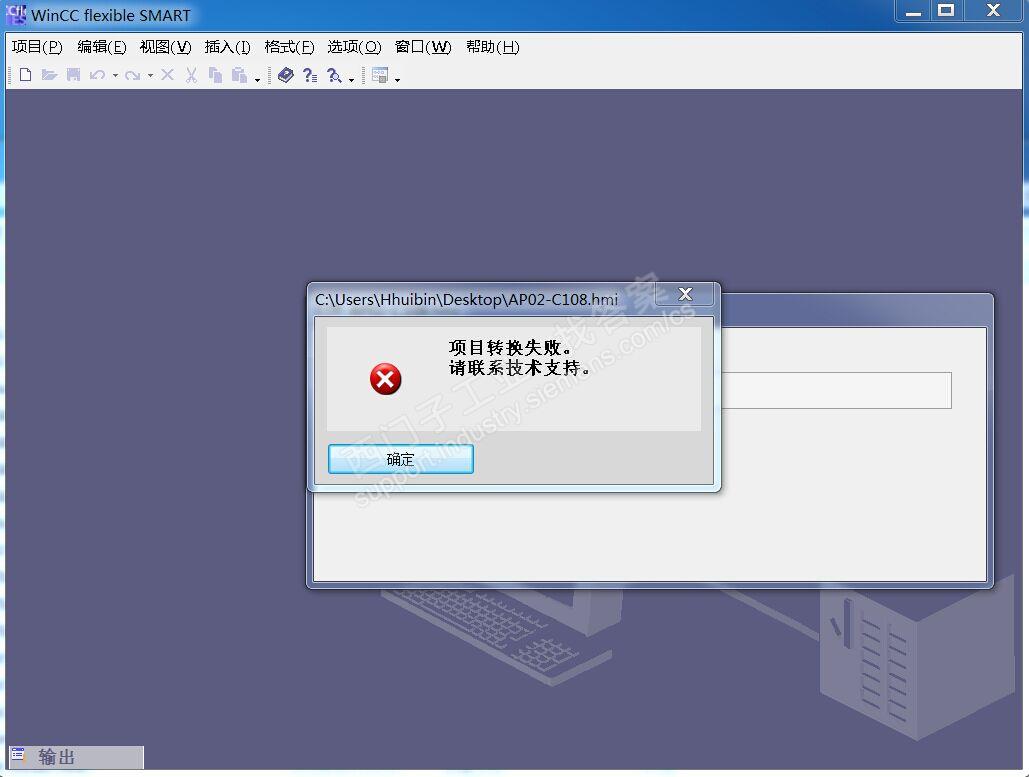Open the 窗口(W) menu

[423, 47]
